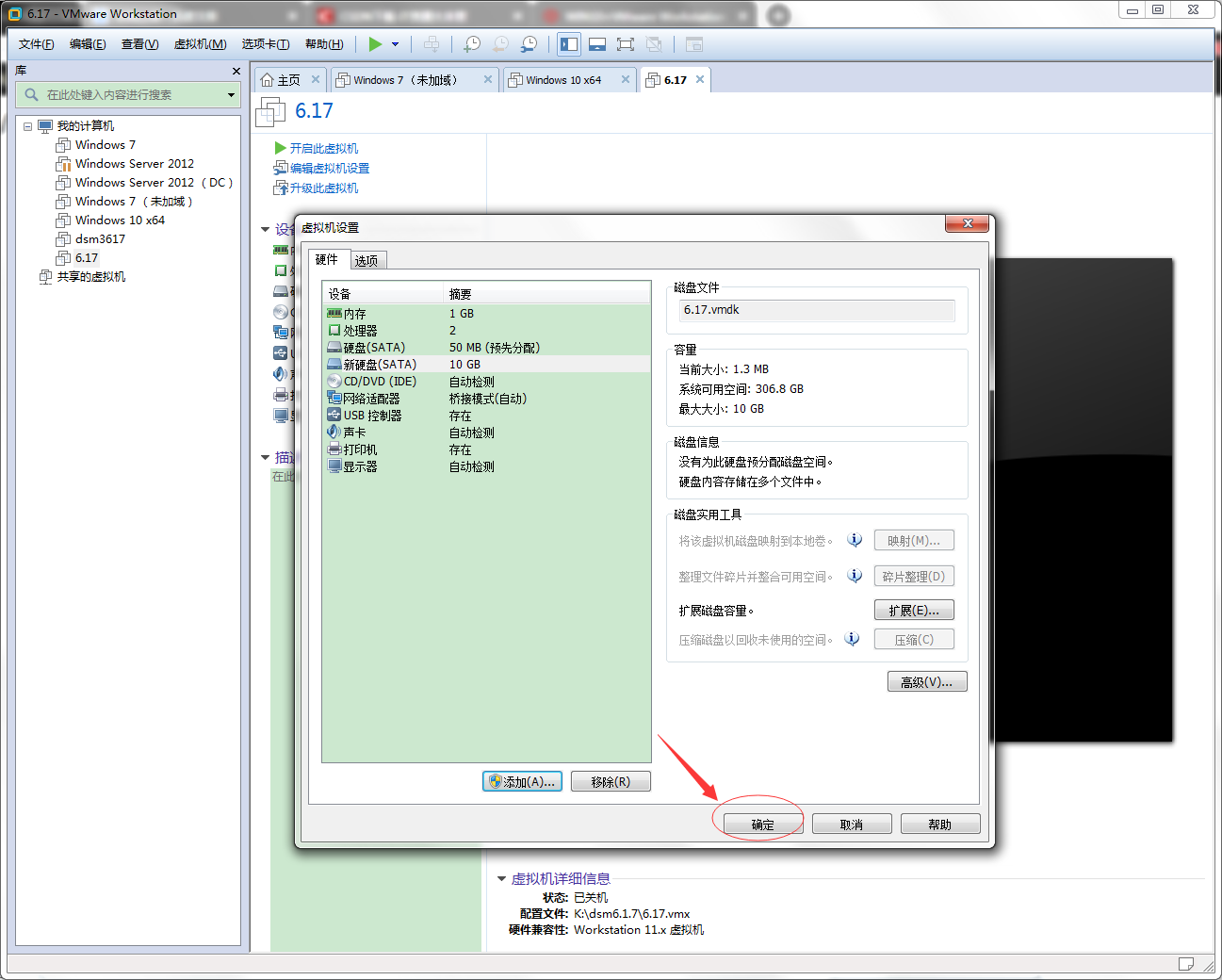Click the info icon next to 压缩(C)
Screen dimensions: 1222x980
[x=852, y=639]
